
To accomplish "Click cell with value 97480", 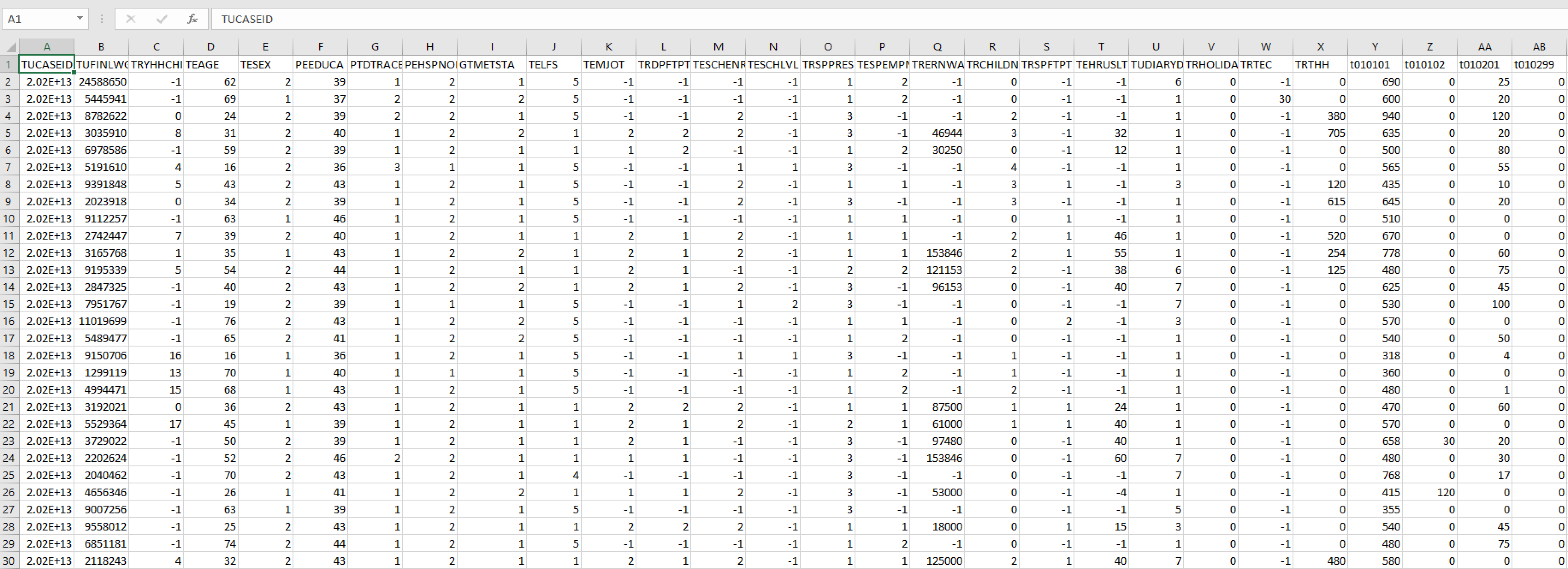I will 938,441.
